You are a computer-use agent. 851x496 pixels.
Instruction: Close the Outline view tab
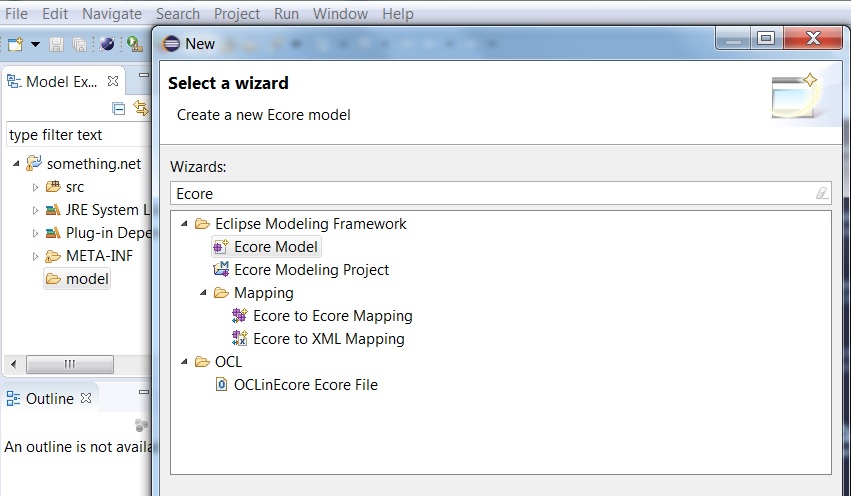(86, 398)
